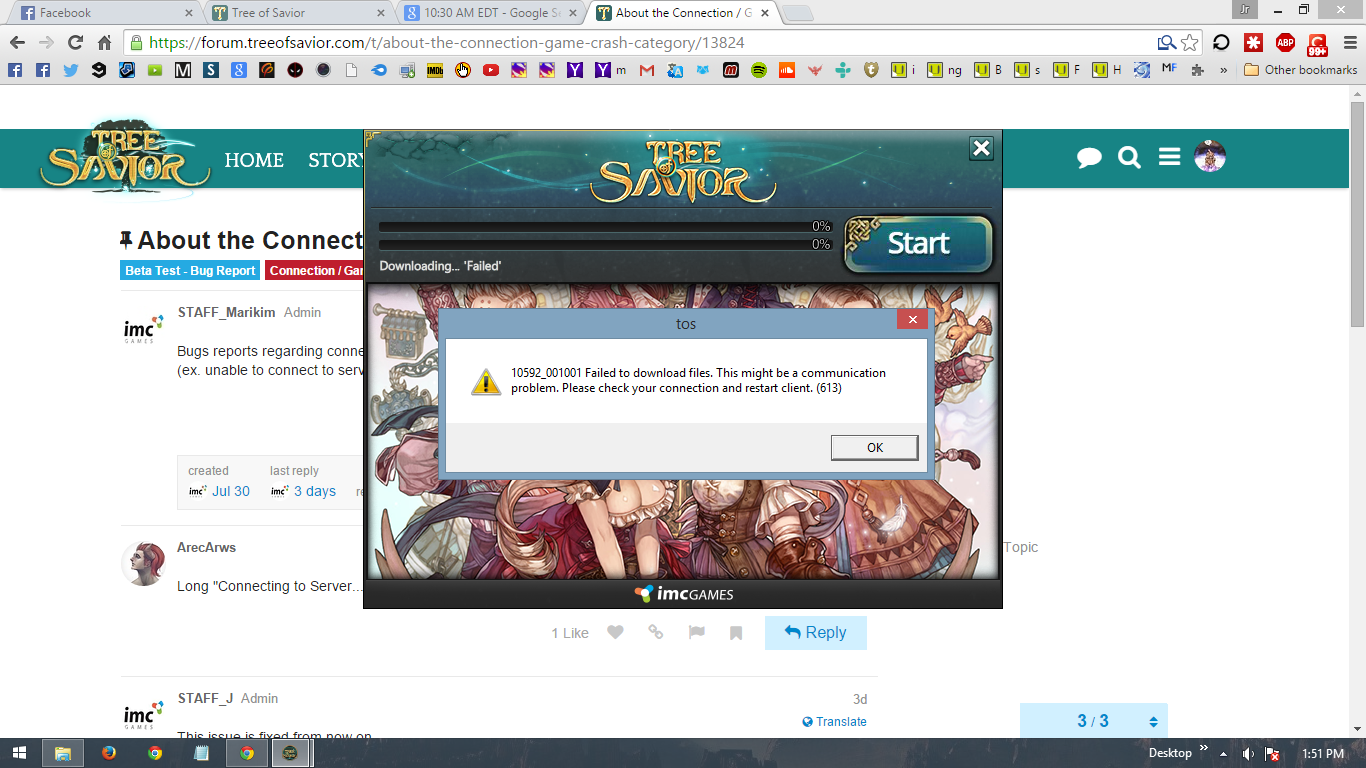
Task: Click the user avatar in forum header
Action: 1210,157
